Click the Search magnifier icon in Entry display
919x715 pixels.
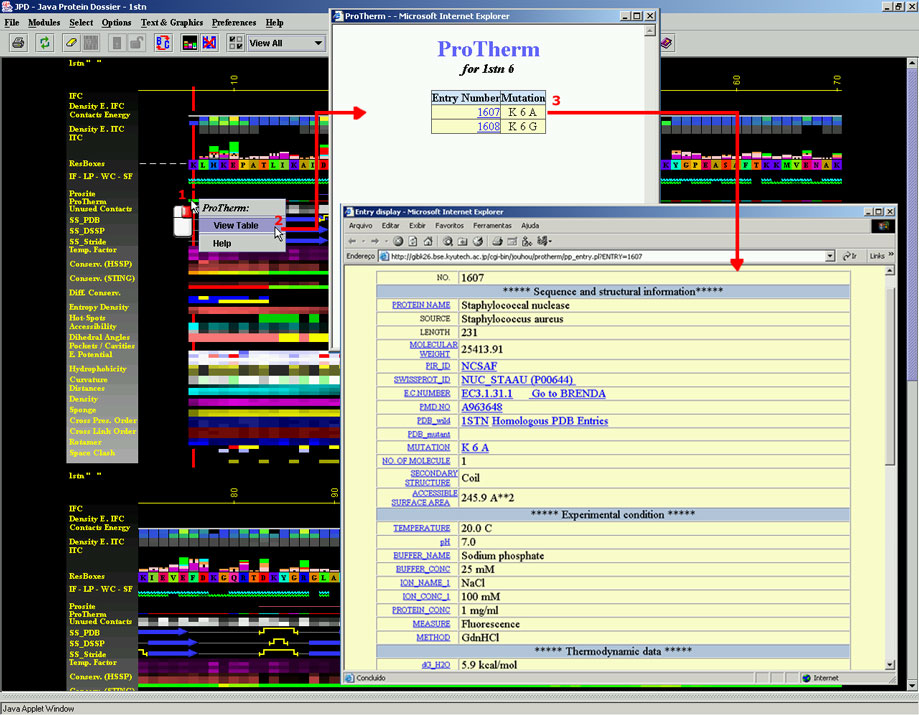click(x=448, y=241)
